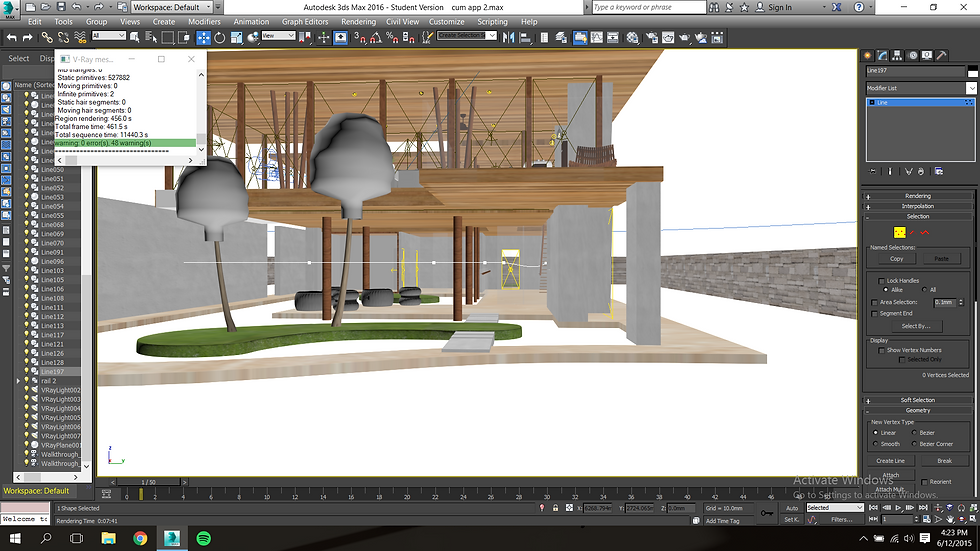The width and height of the screenshot is (980, 551).
Task: Toggle the Angle Snap icon
Action: pyautogui.click(x=376, y=38)
